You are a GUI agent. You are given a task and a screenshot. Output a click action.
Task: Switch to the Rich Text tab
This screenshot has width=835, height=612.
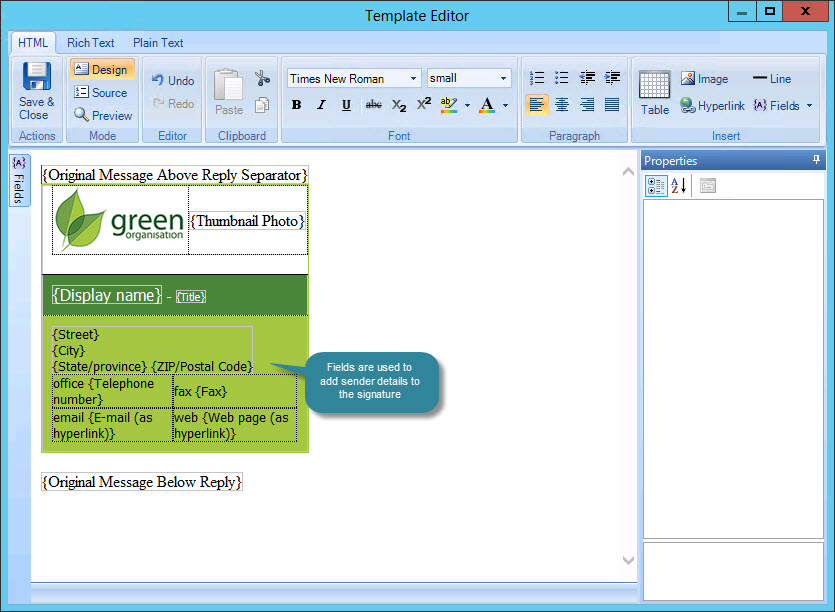pyautogui.click(x=91, y=43)
